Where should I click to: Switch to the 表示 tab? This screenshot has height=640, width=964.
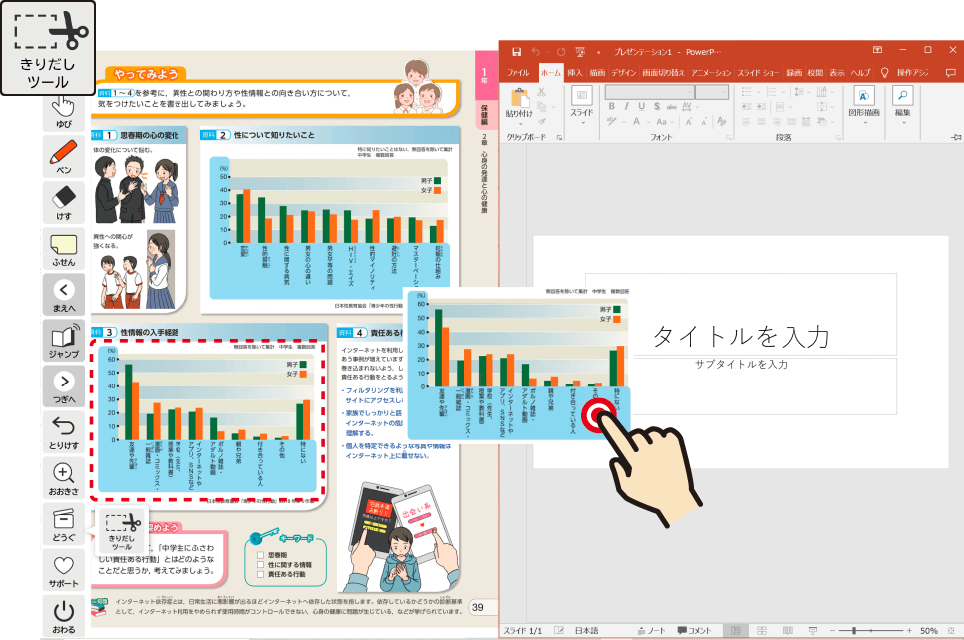click(837, 73)
